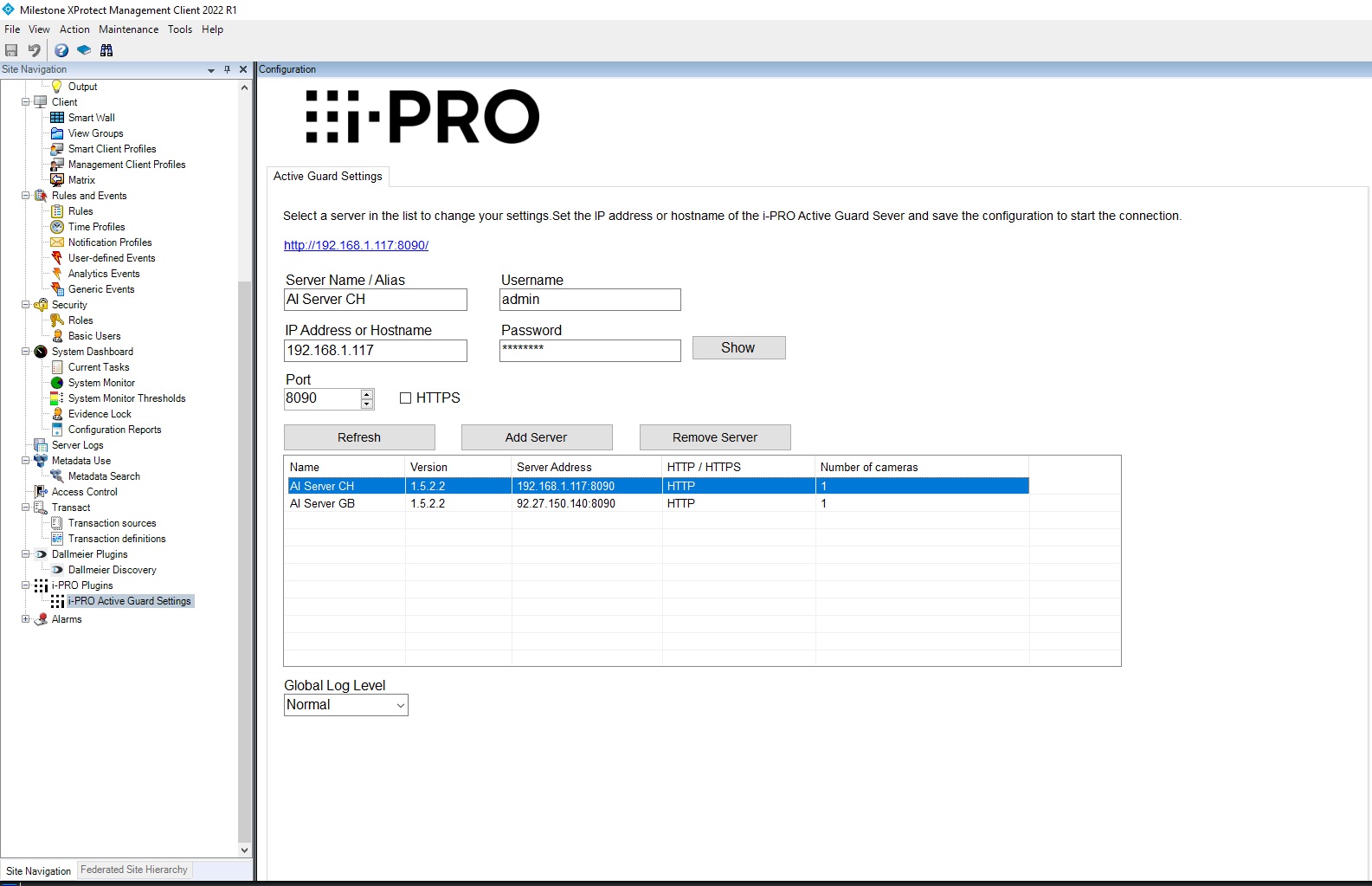
Task: Click the Add Server button
Action: coord(537,437)
